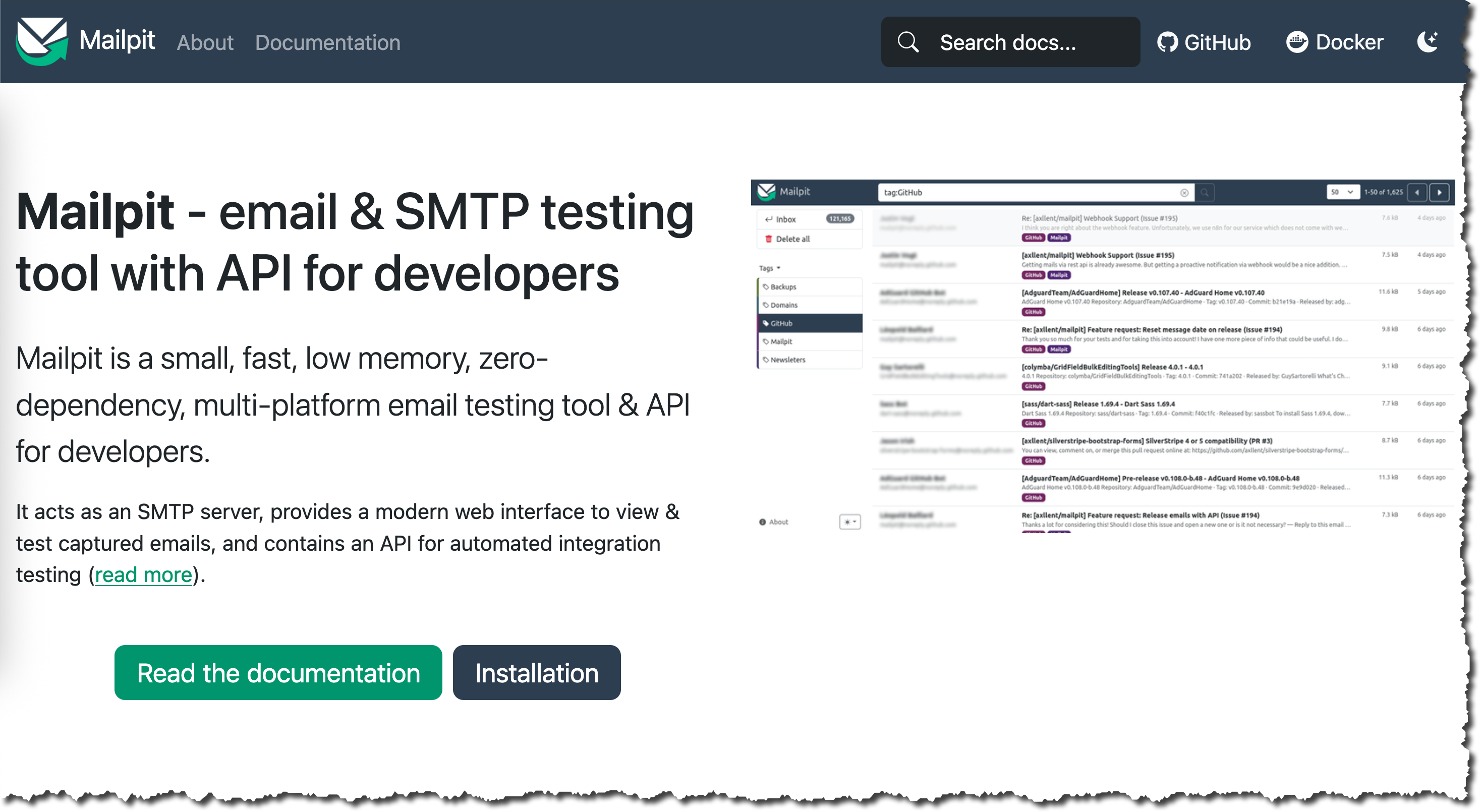Viewport: 1481px width, 812px height.
Task: Click the Mailpit envelope logo
Action: (41, 41)
